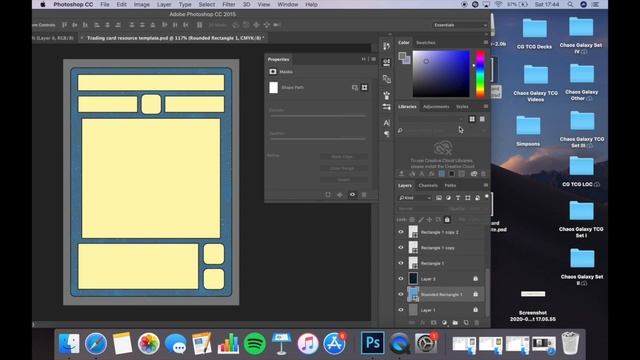Filter layers by adjustment layers icon

[448, 198]
